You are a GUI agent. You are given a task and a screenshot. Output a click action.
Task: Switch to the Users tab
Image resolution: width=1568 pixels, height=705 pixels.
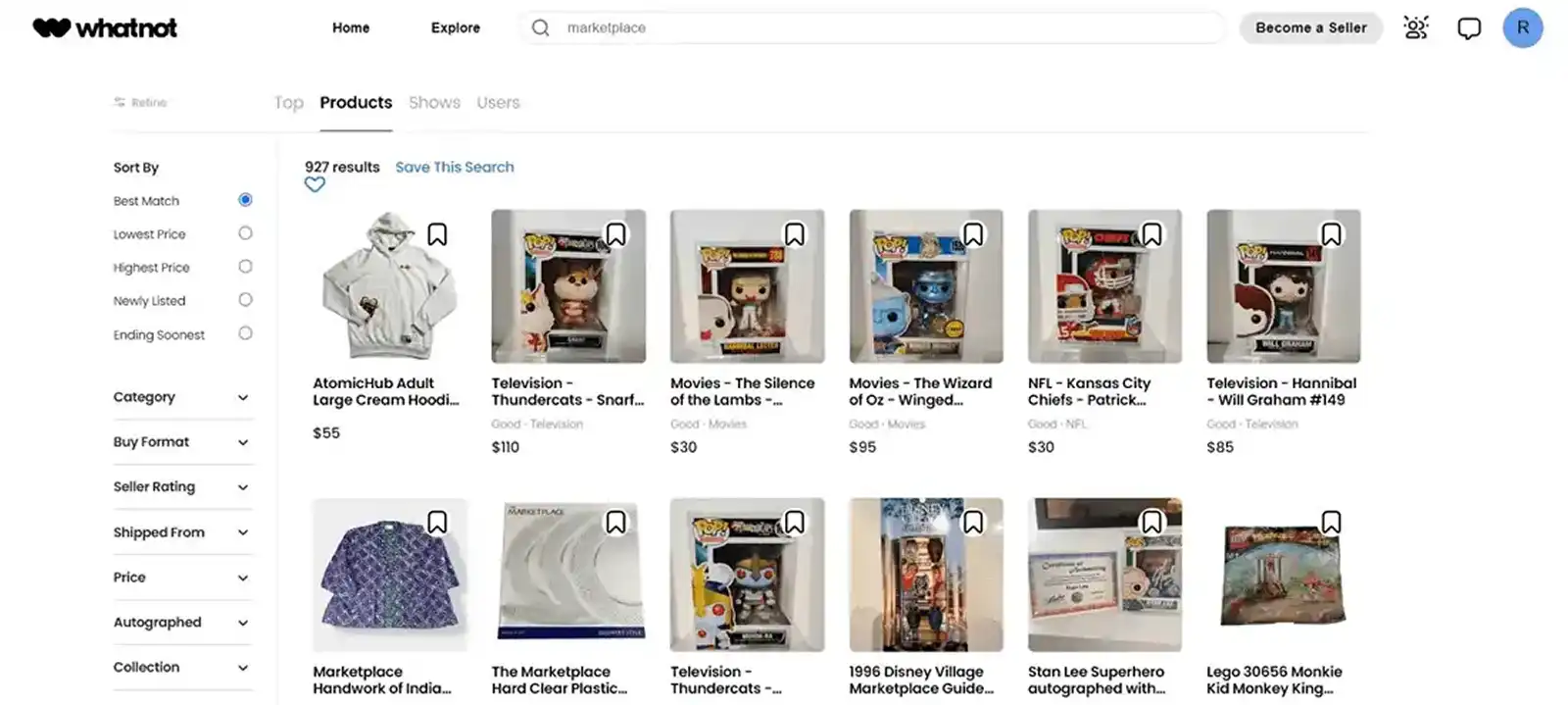498,102
